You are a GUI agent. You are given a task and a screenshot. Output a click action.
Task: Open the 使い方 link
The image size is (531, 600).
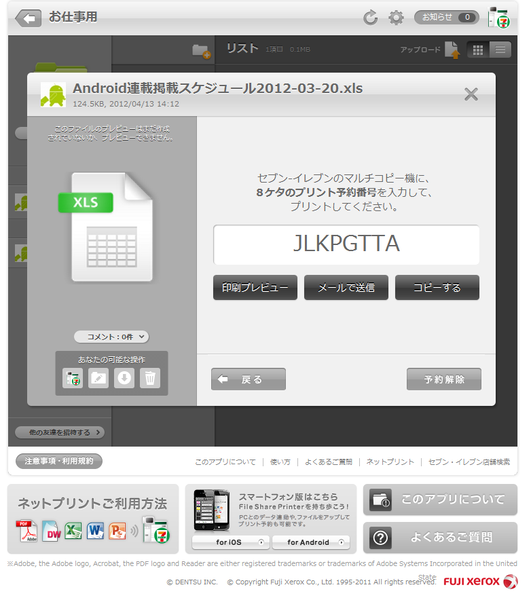280,462
